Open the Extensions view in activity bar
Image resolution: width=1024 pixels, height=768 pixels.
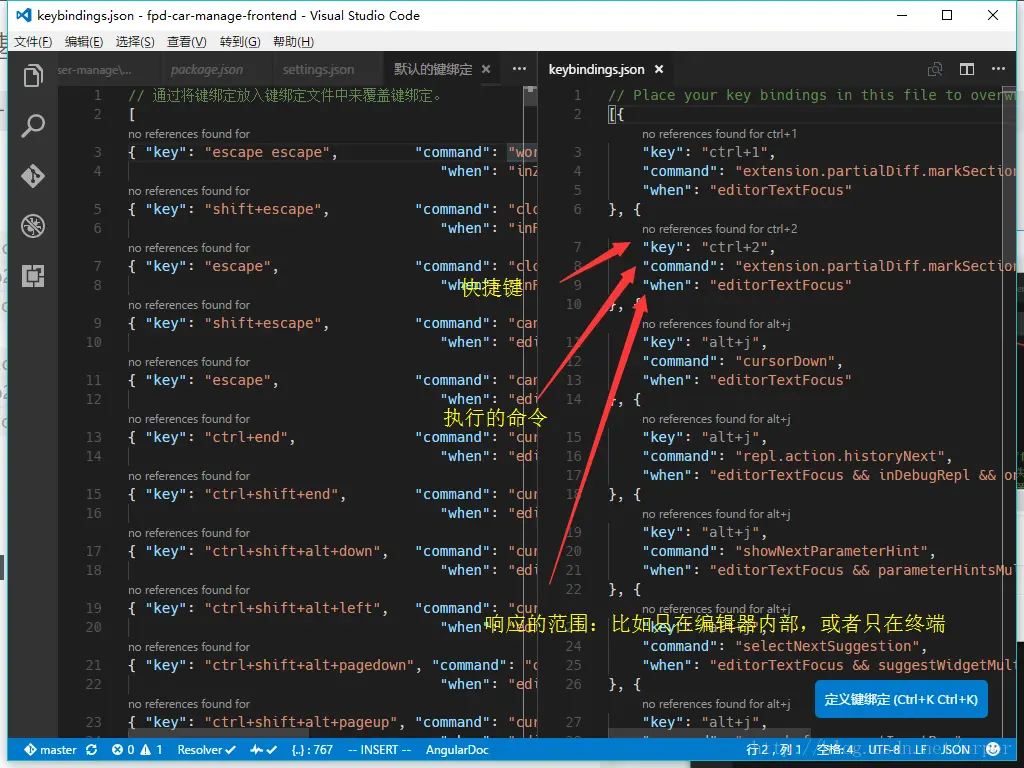coord(33,276)
